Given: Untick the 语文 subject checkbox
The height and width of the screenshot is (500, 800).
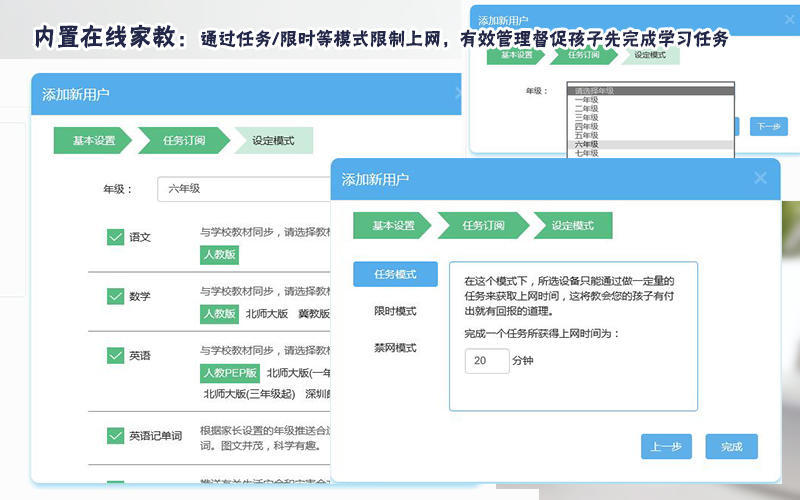Looking at the screenshot, I should pos(115,237).
